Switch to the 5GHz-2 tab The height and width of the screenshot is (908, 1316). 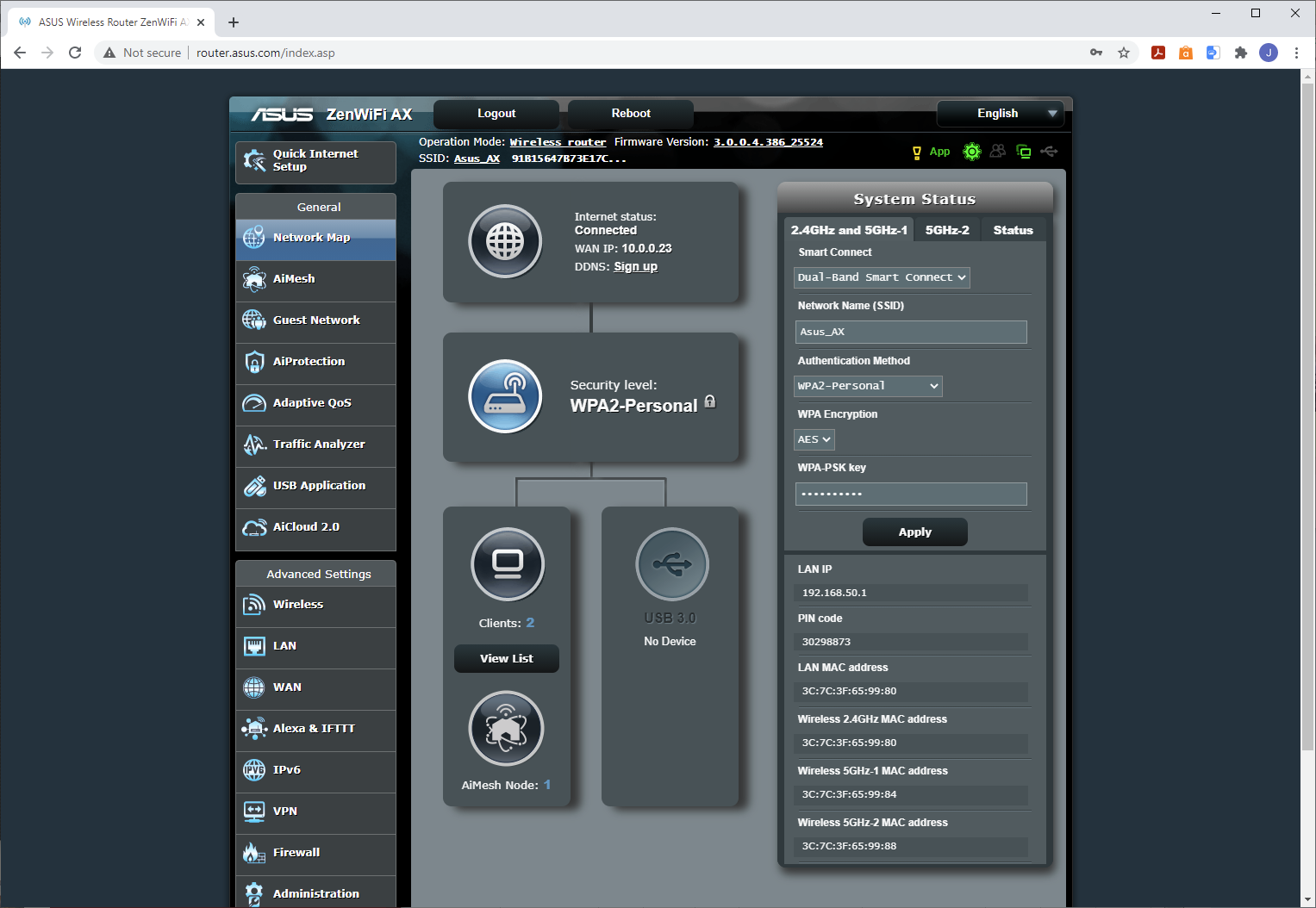point(946,230)
